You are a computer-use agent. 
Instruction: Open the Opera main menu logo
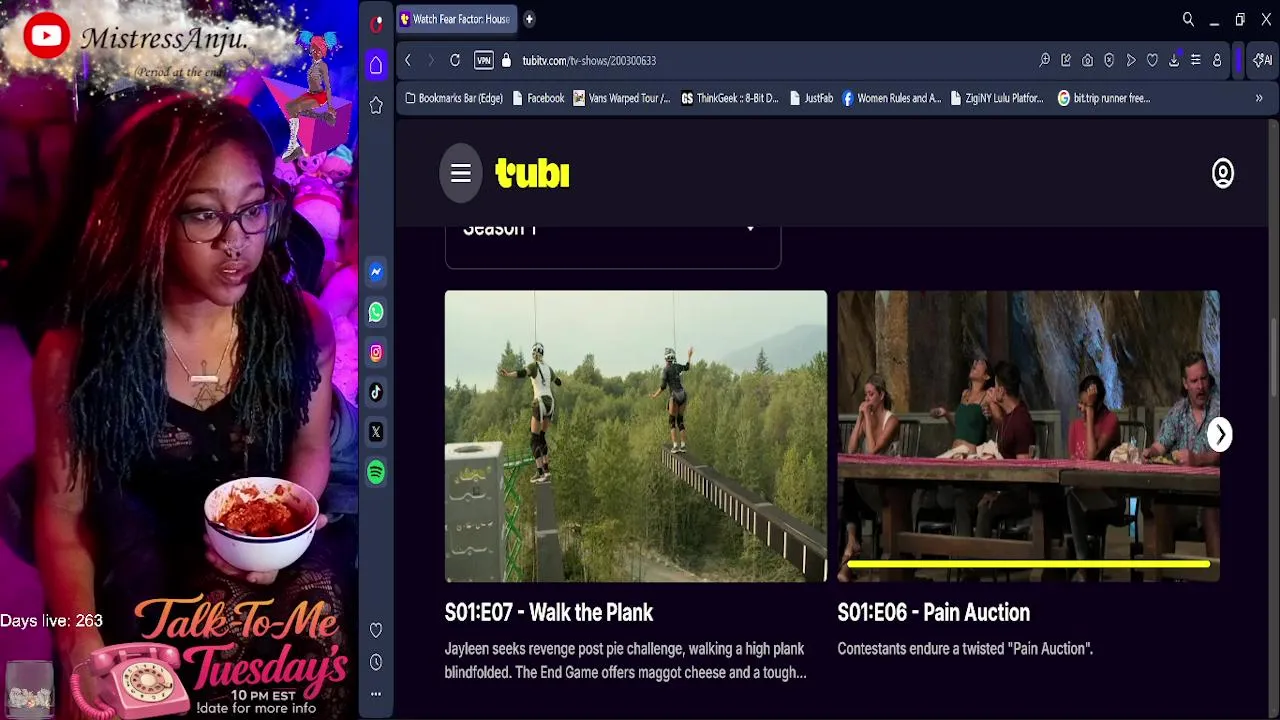(x=376, y=23)
